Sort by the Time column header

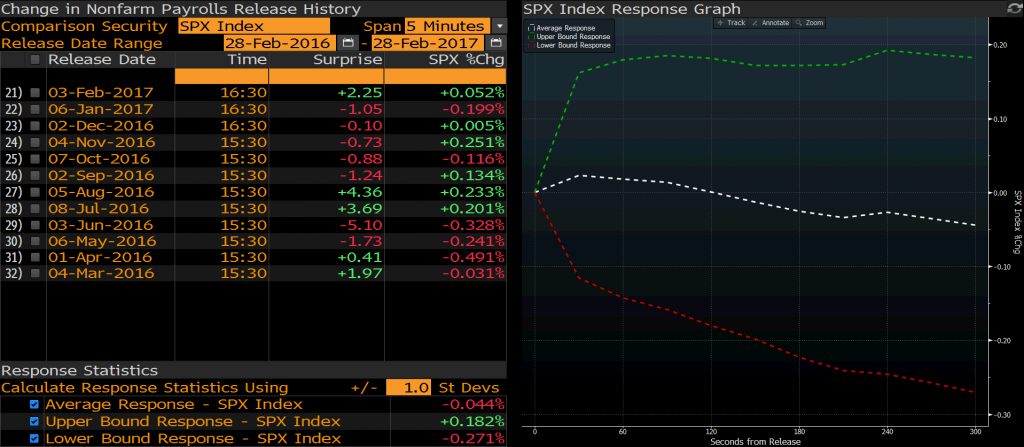coord(247,59)
